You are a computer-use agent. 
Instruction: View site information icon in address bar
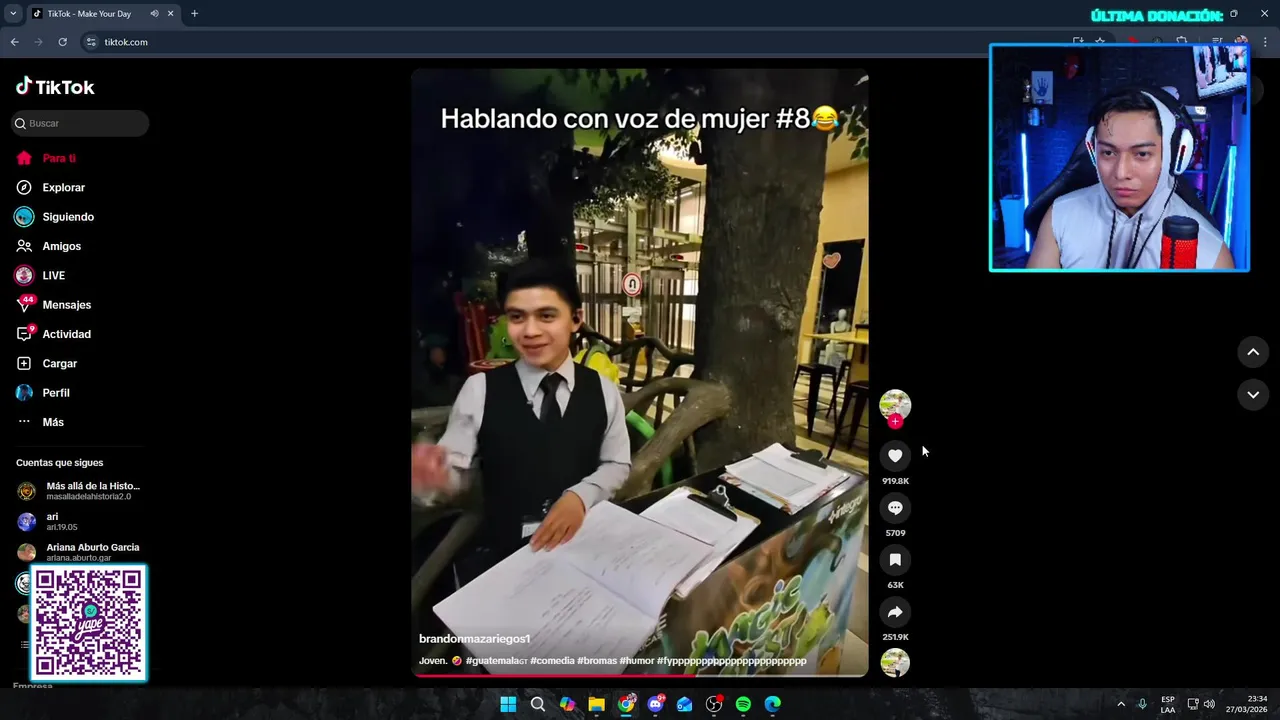[x=91, y=42]
